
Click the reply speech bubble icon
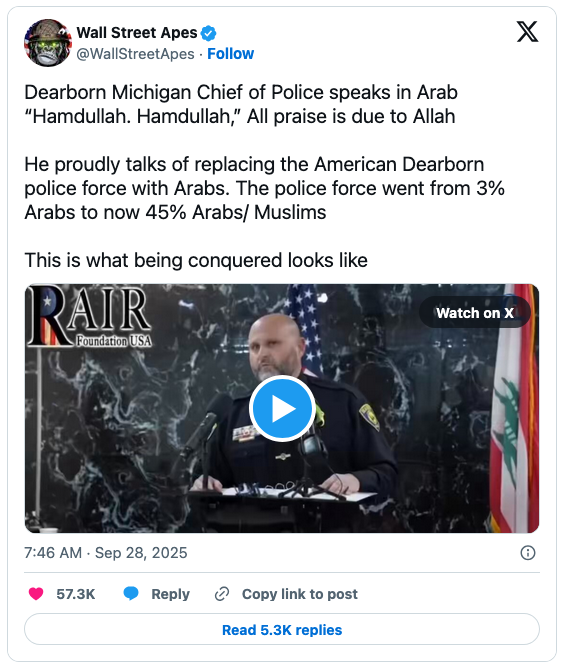[131, 594]
